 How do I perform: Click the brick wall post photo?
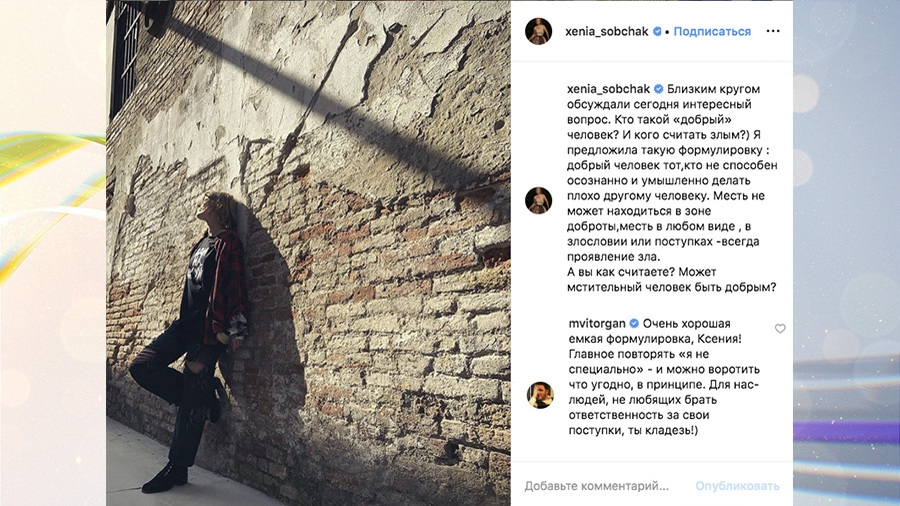click(308, 253)
